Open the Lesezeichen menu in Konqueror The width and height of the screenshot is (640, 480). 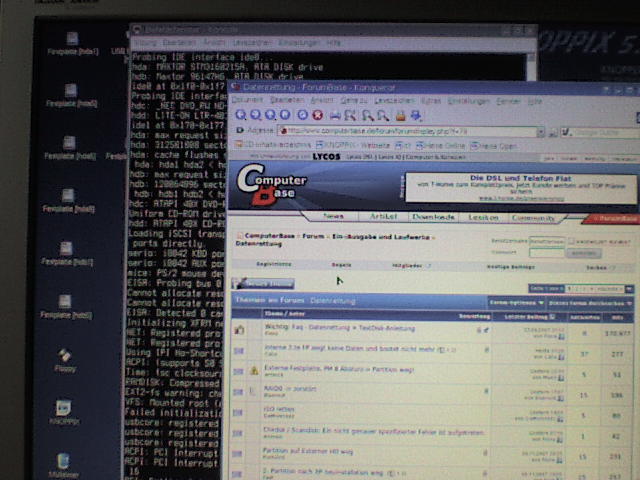coord(394,101)
